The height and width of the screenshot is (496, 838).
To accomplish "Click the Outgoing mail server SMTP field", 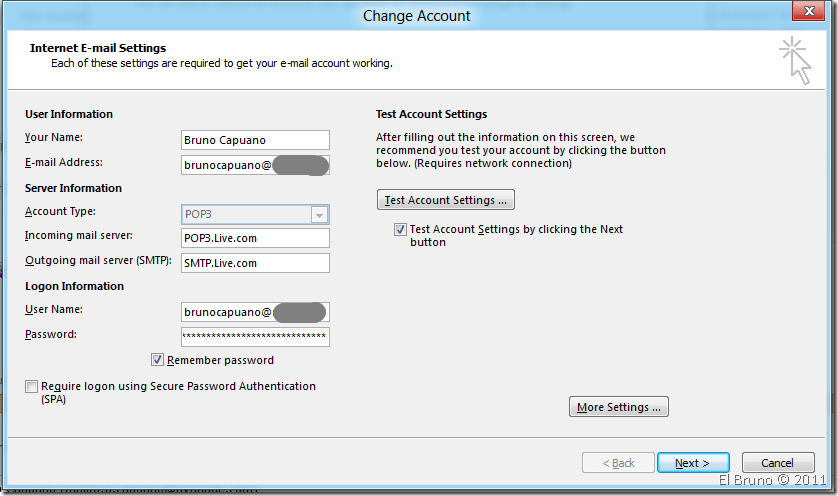I will tap(255, 263).
